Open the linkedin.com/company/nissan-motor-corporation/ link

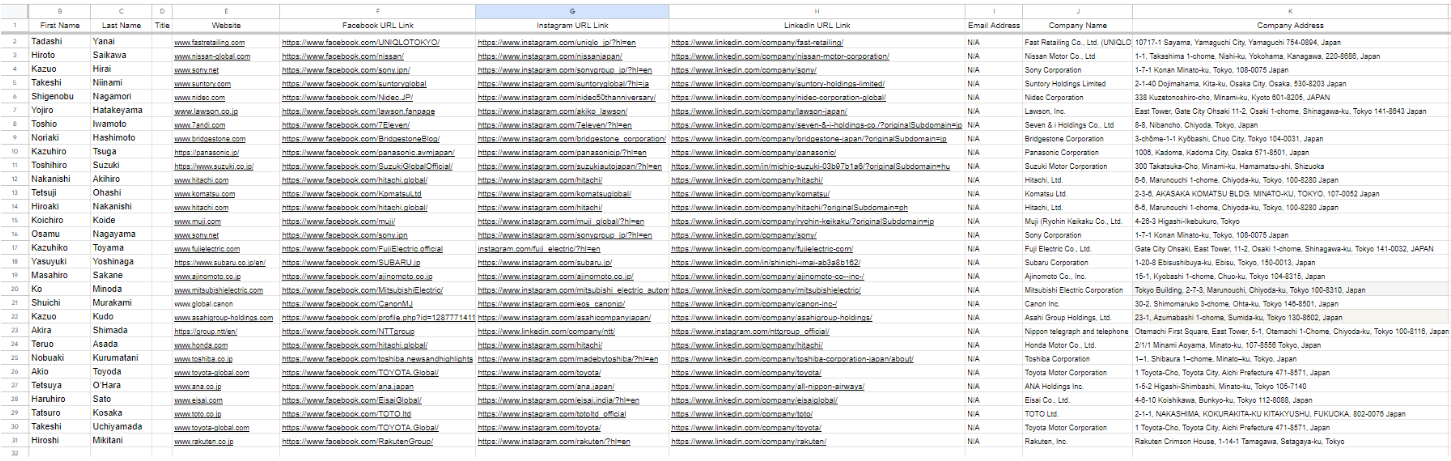click(x=780, y=57)
